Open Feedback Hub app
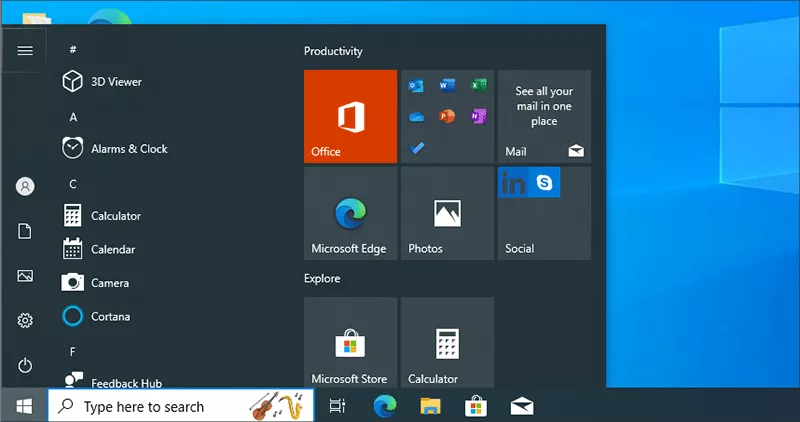Viewport: 800px width, 422px height. [x=112, y=381]
